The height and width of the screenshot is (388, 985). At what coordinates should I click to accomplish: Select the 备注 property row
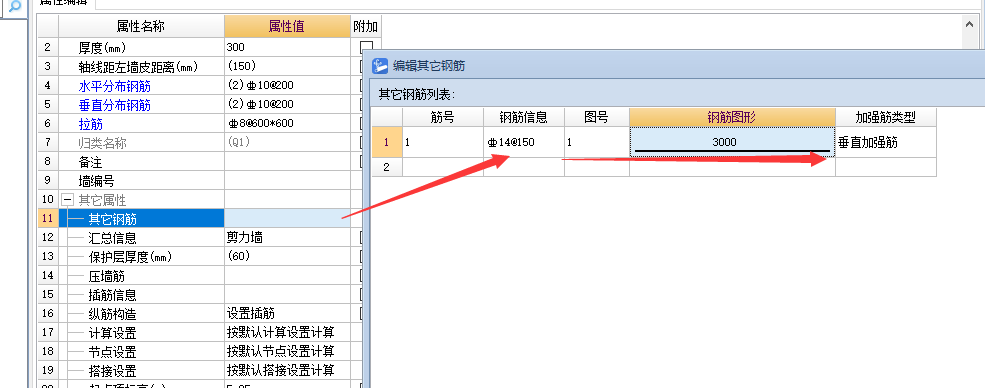141,162
